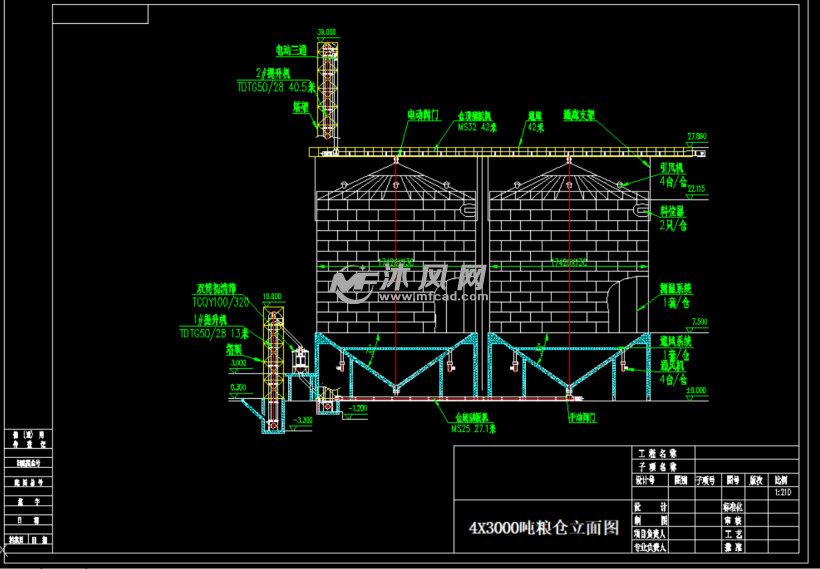820x569 pixels.
Task: Click the tall yellow elevator tower
Action: pyautogui.click(x=326, y=90)
